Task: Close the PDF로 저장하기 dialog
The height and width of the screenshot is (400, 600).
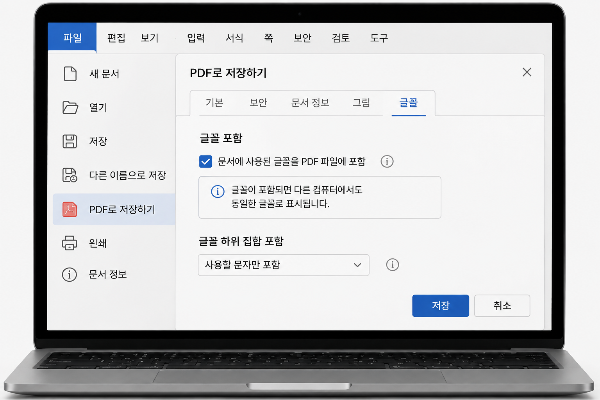Action: [527, 72]
